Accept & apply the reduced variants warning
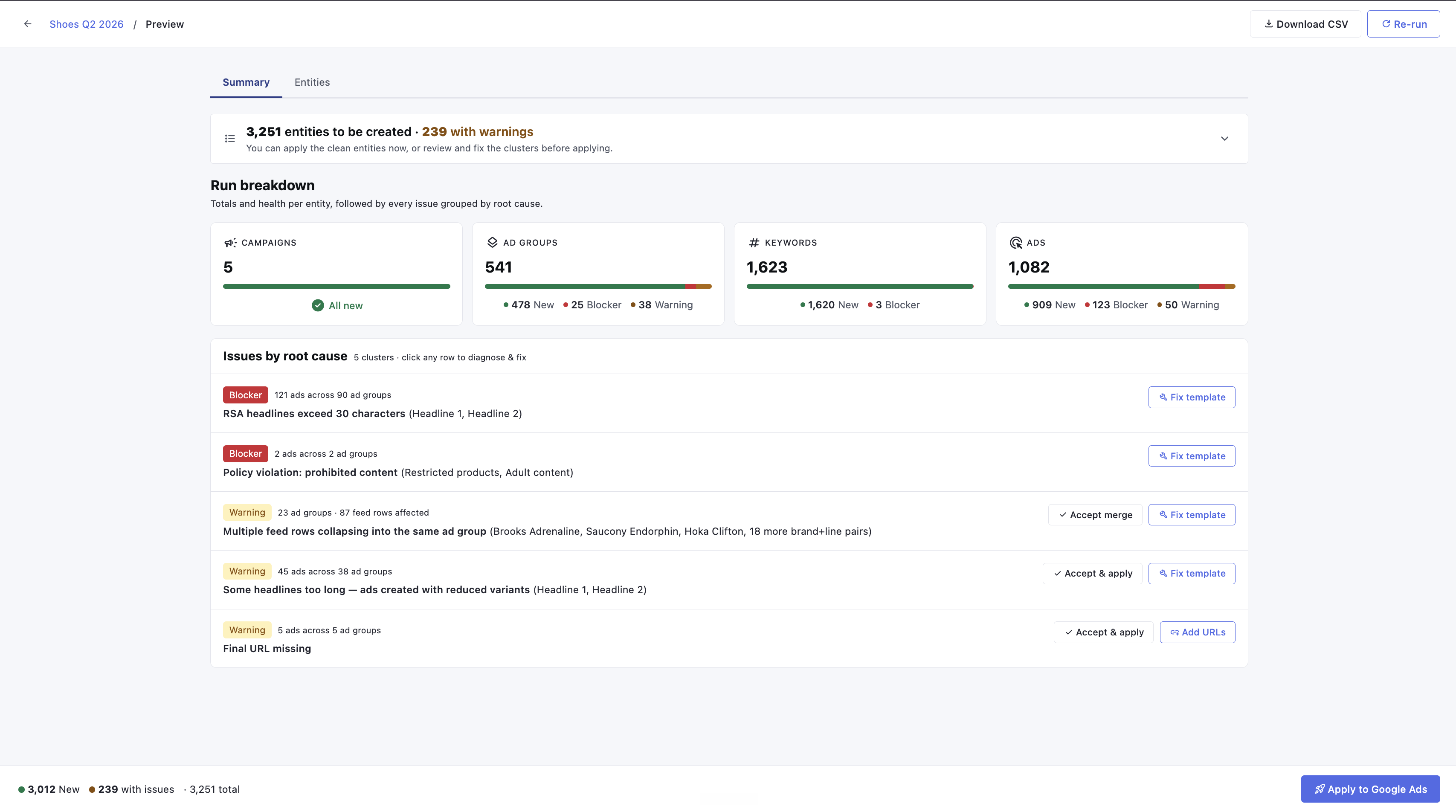 1092,573
